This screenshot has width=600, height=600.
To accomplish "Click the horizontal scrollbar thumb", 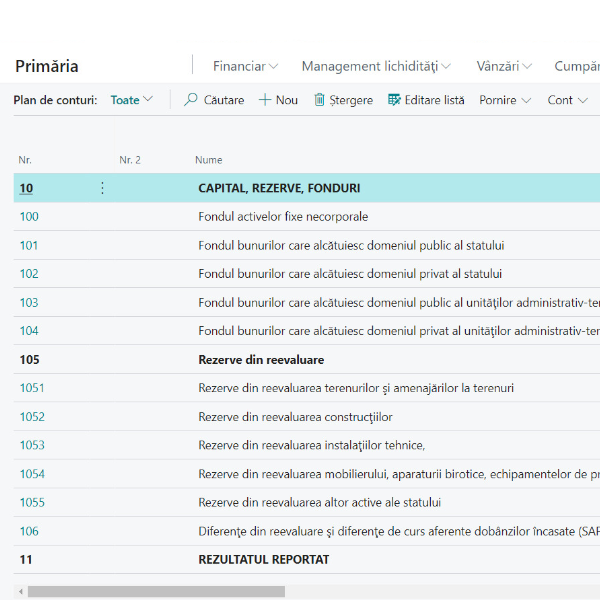I will click(156, 592).
